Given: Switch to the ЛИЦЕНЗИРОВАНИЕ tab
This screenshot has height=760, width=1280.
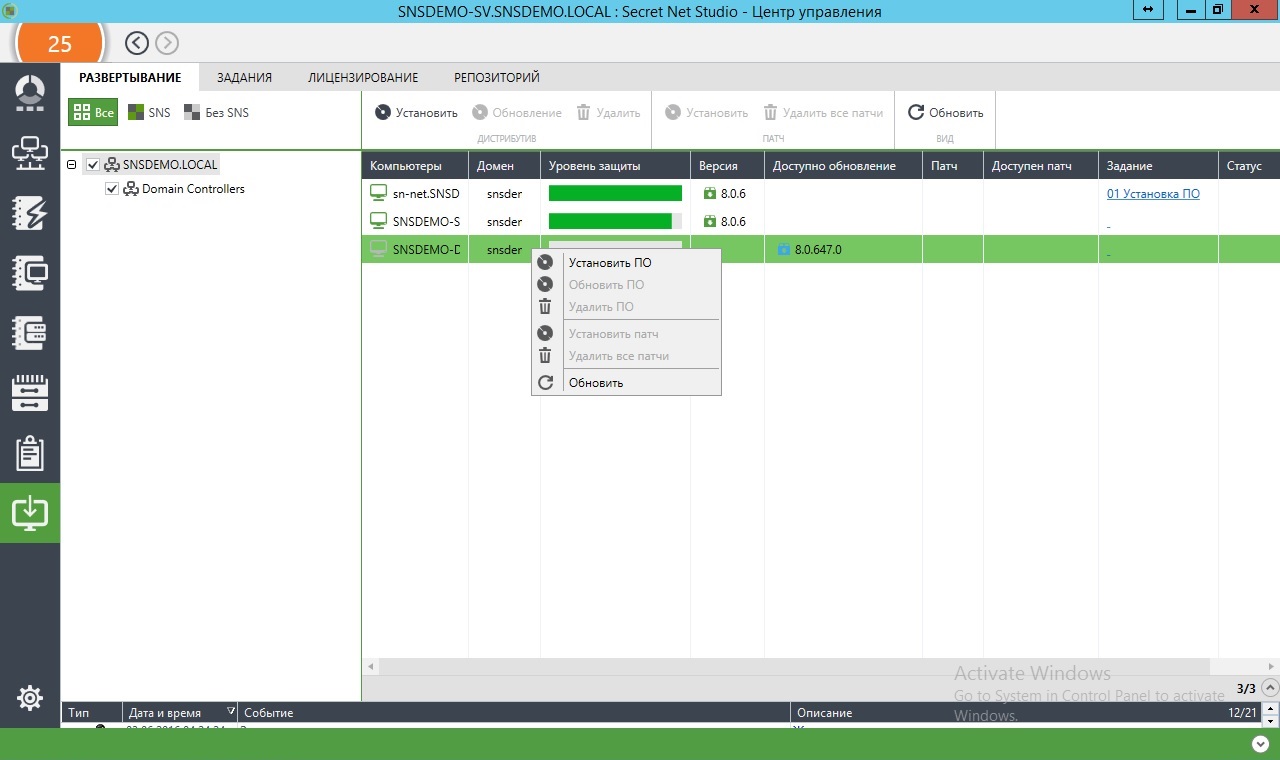Looking at the screenshot, I should point(363,77).
